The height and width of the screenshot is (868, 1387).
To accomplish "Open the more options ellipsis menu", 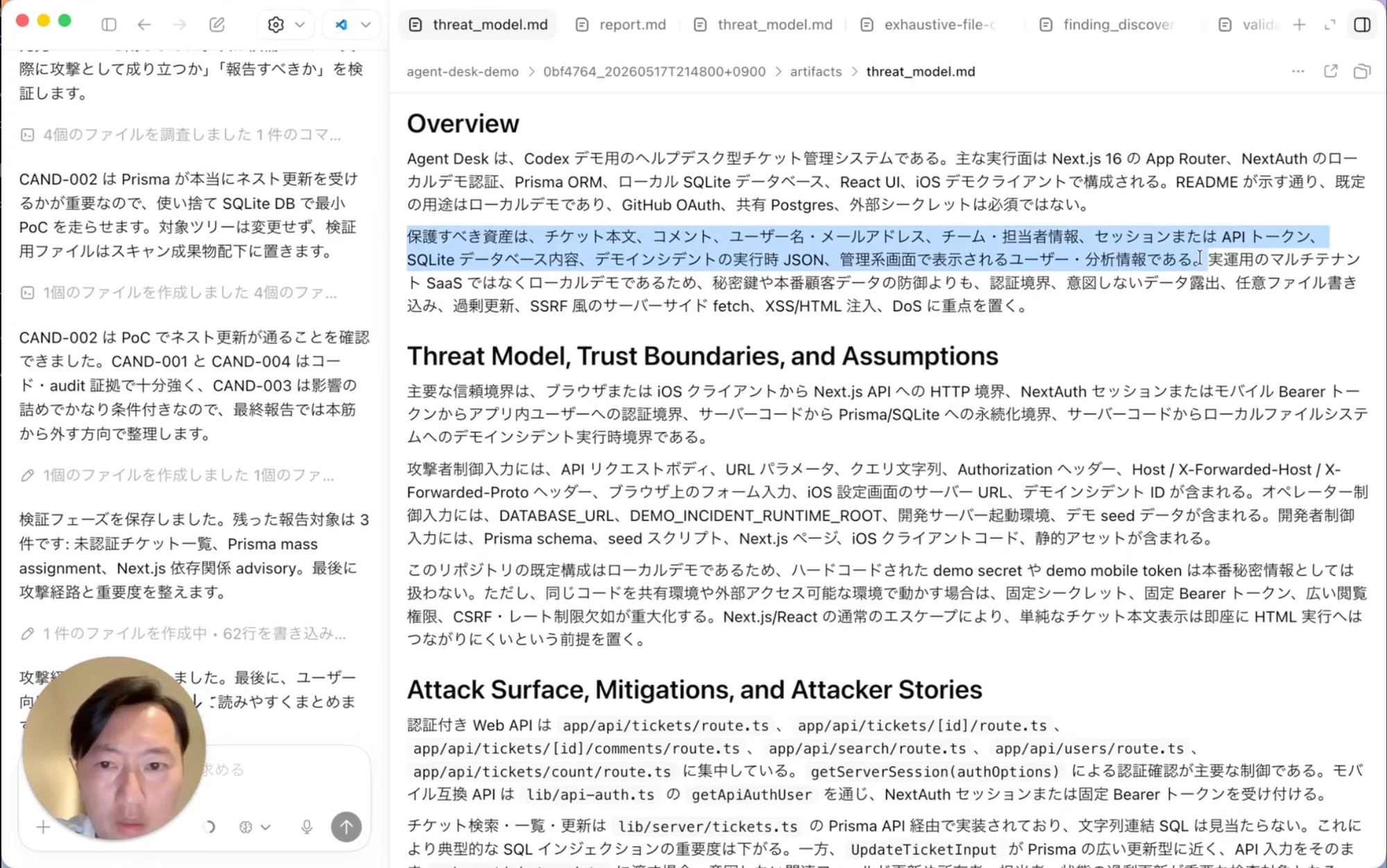I will pos(1298,71).
